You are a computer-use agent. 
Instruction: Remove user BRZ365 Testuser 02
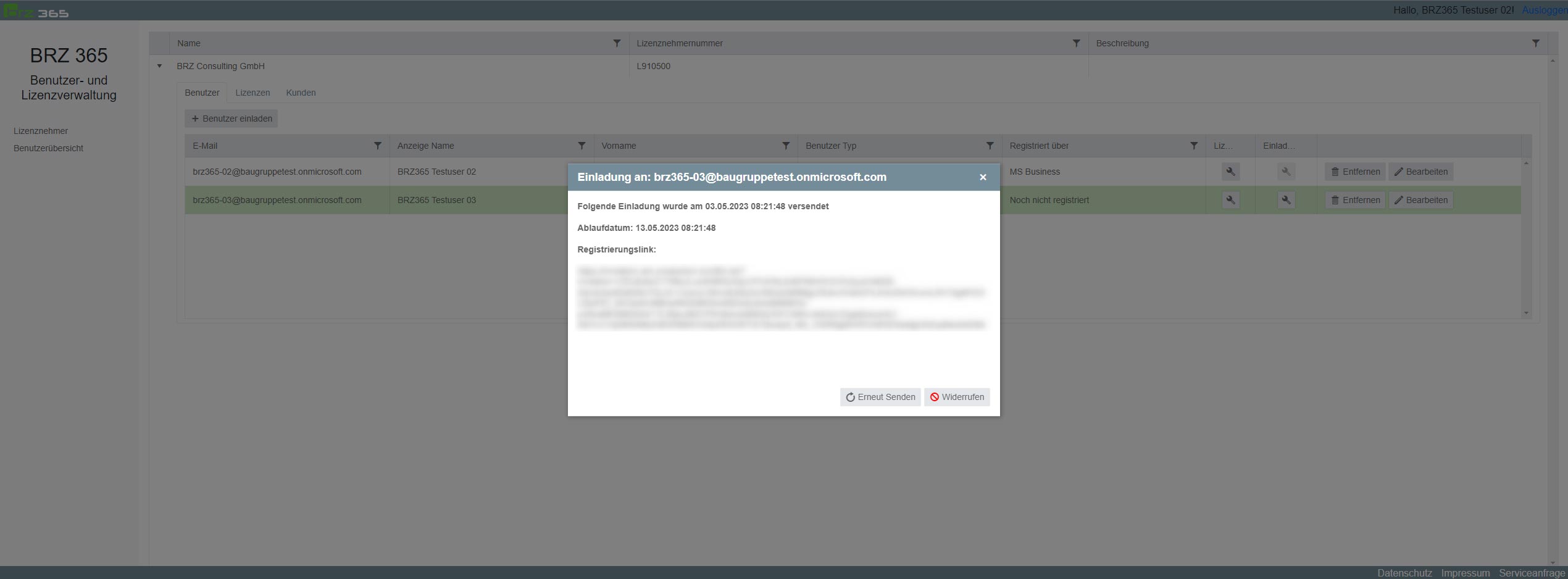coord(1355,172)
